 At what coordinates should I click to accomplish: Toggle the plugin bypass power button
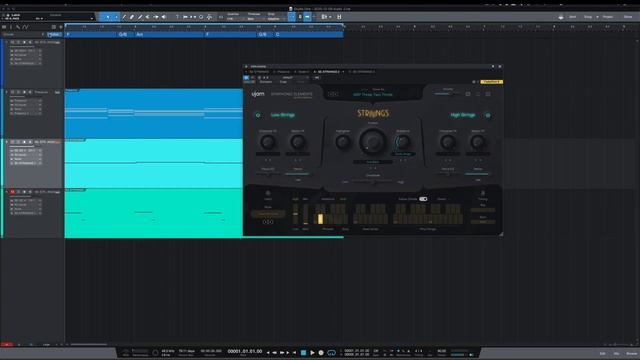pyautogui.click(x=246, y=77)
